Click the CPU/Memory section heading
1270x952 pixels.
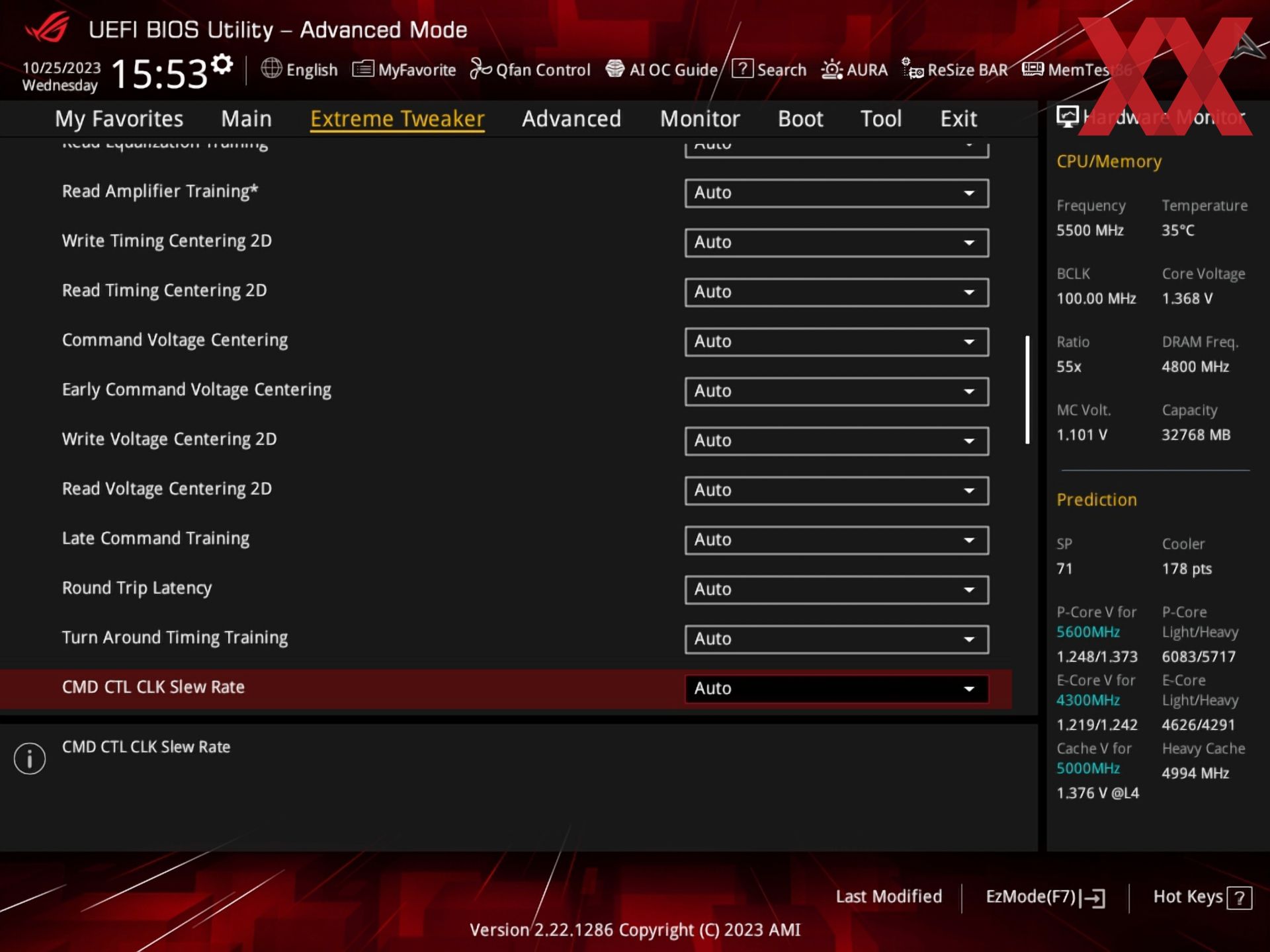(x=1109, y=161)
